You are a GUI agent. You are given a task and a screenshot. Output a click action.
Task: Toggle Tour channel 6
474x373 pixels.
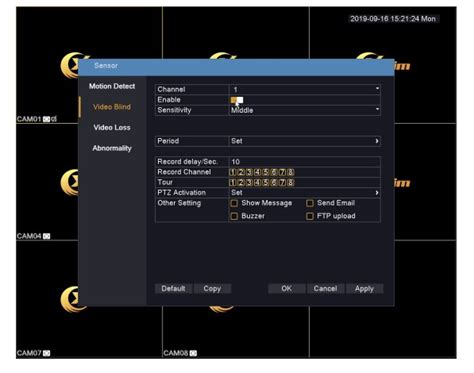274,183
